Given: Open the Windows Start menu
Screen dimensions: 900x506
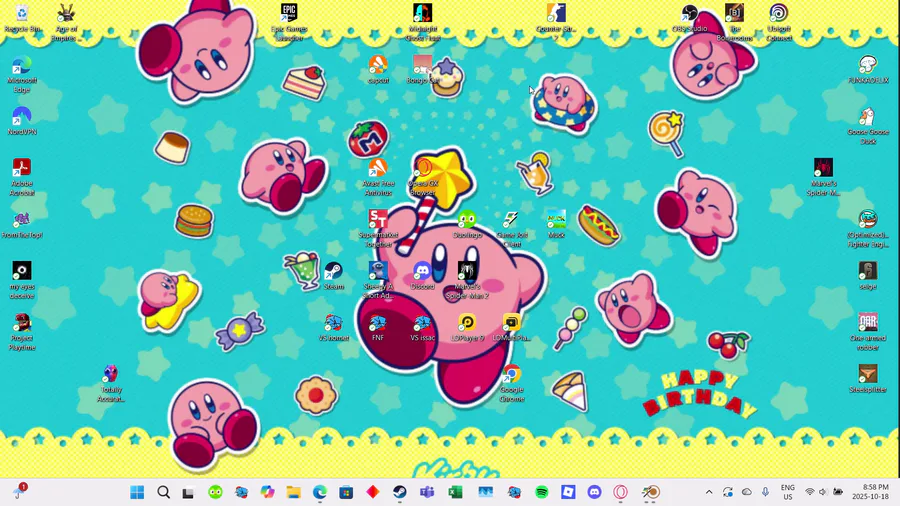Looking at the screenshot, I should click(137, 492).
